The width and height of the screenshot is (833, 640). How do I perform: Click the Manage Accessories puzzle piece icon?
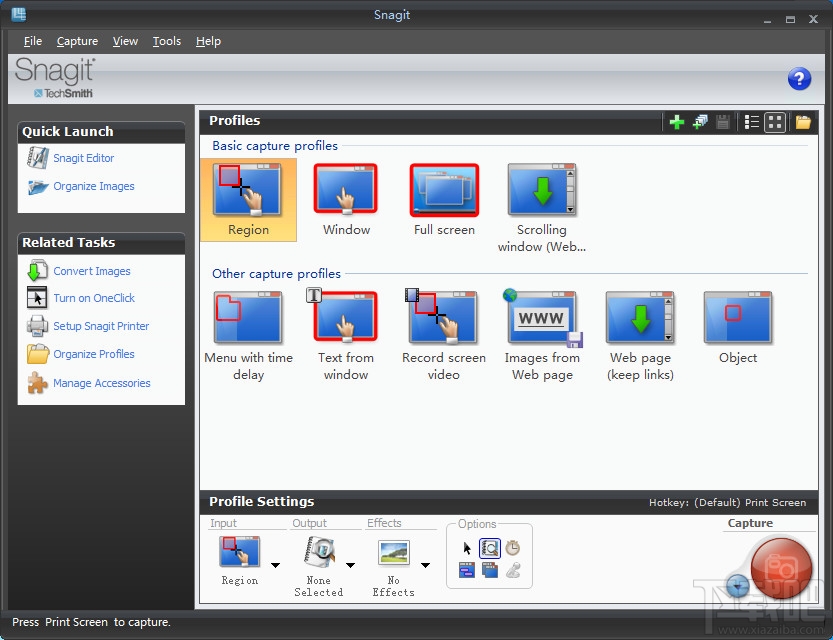point(37,382)
